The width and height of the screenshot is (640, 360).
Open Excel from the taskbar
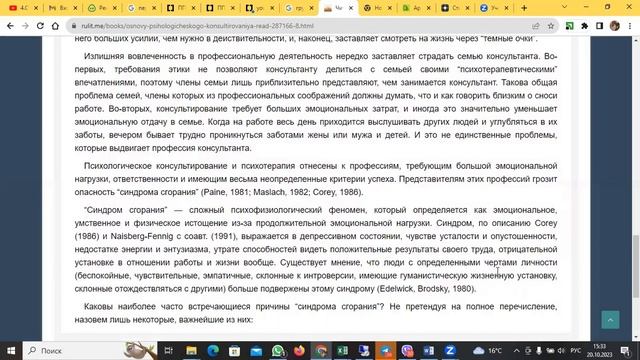pyautogui.click(x=342, y=351)
